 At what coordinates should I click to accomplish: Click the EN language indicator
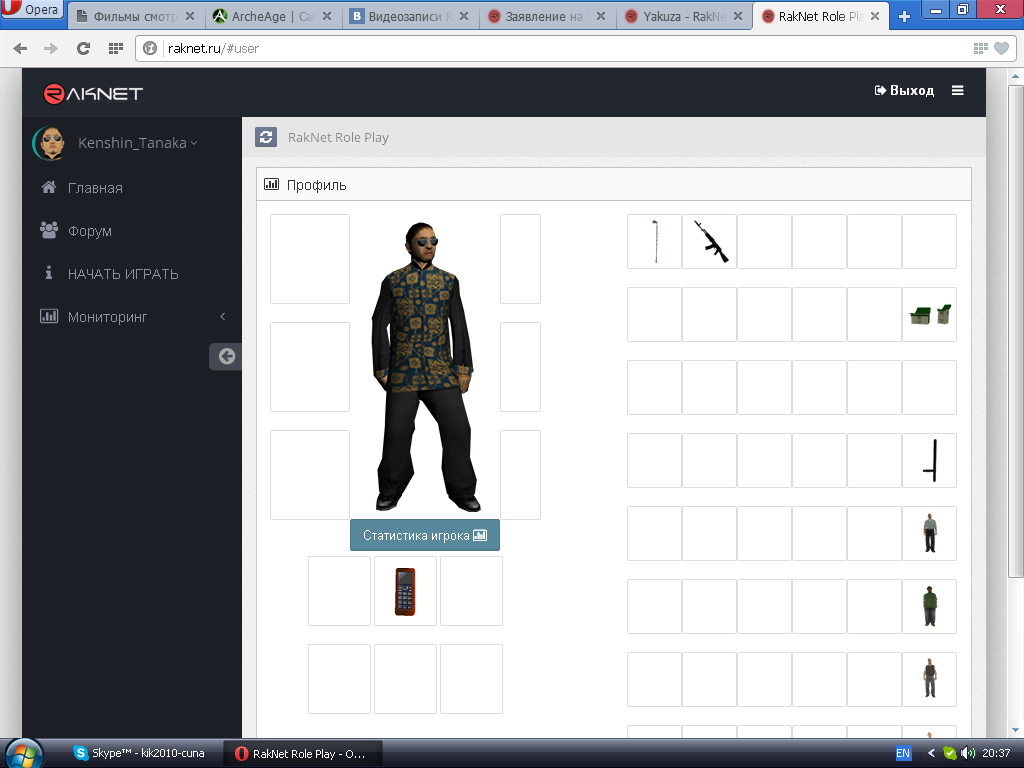click(x=903, y=754)
